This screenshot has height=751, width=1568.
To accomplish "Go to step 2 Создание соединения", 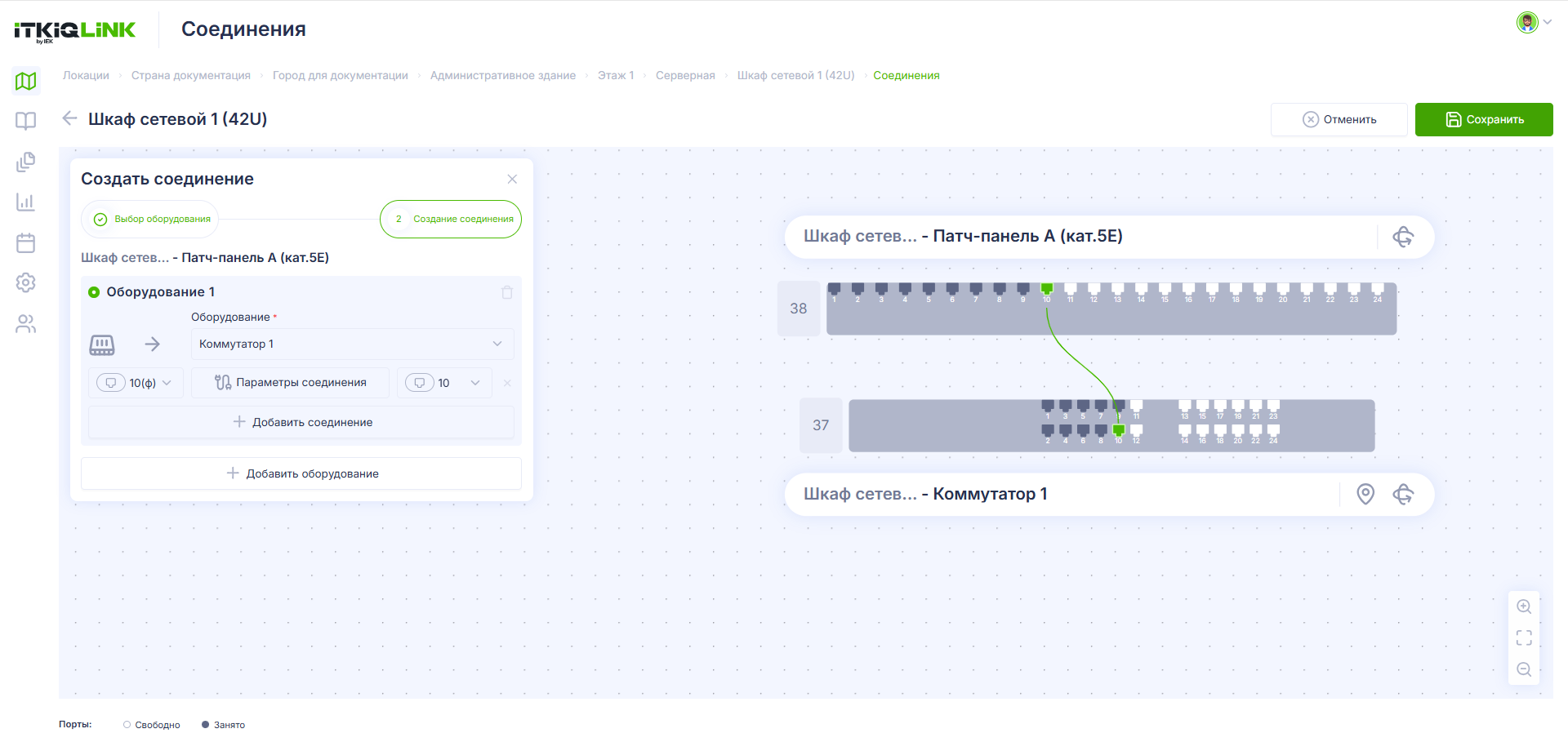I will pos(451,219).
